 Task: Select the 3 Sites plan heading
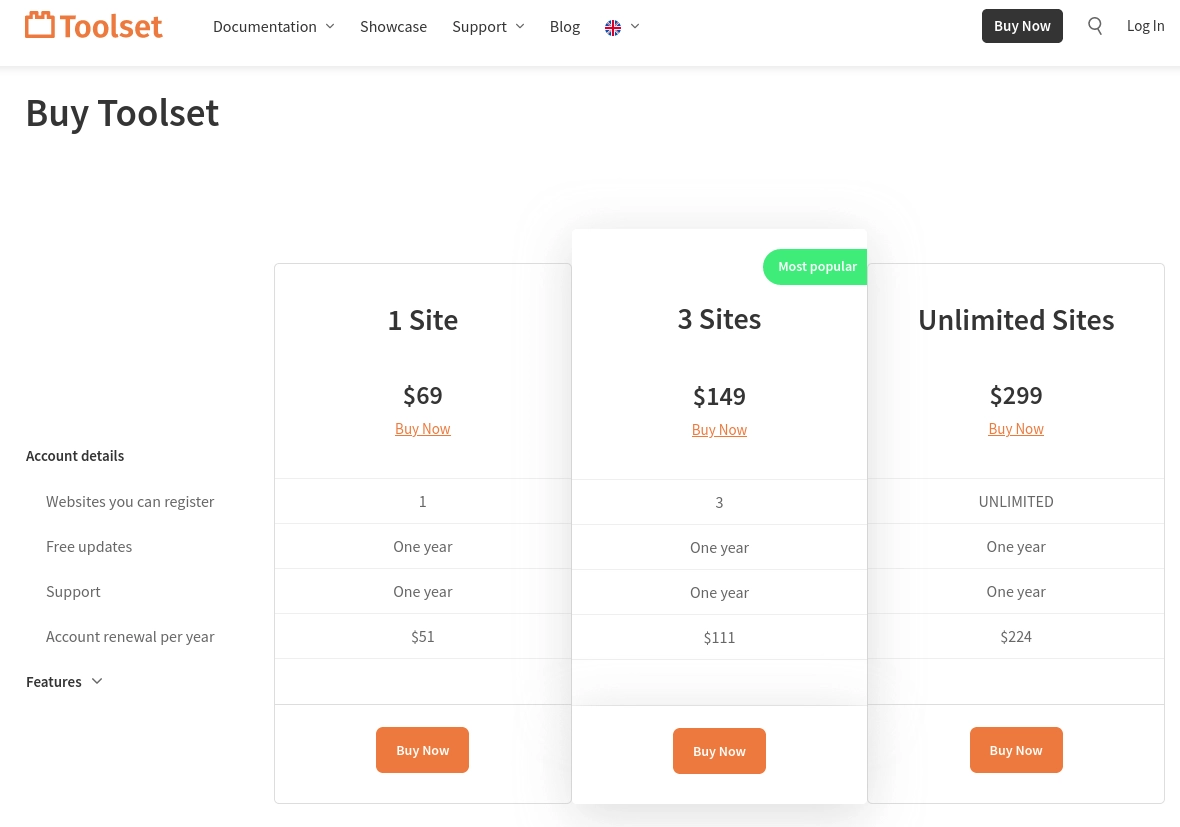coord(719,319)
